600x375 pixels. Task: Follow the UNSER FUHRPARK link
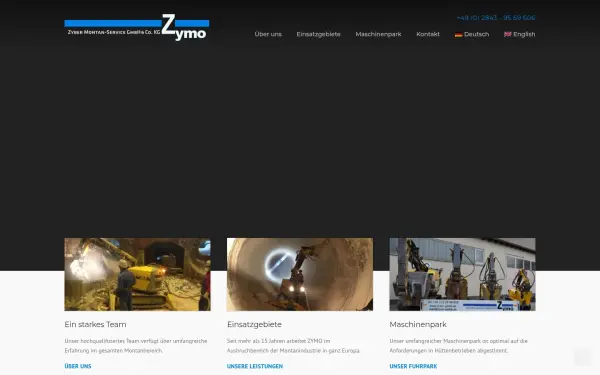click(x=413, y=366)
